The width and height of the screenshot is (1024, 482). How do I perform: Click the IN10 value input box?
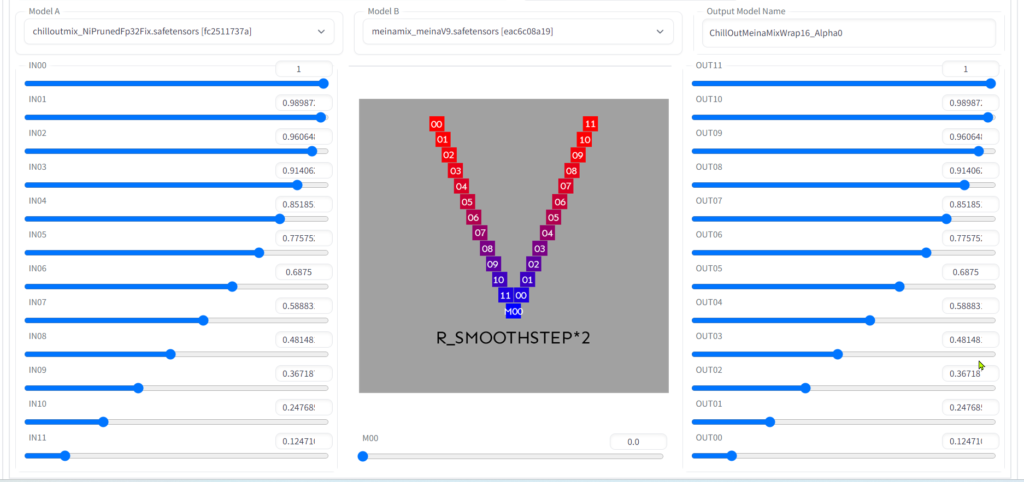[303, 407]
